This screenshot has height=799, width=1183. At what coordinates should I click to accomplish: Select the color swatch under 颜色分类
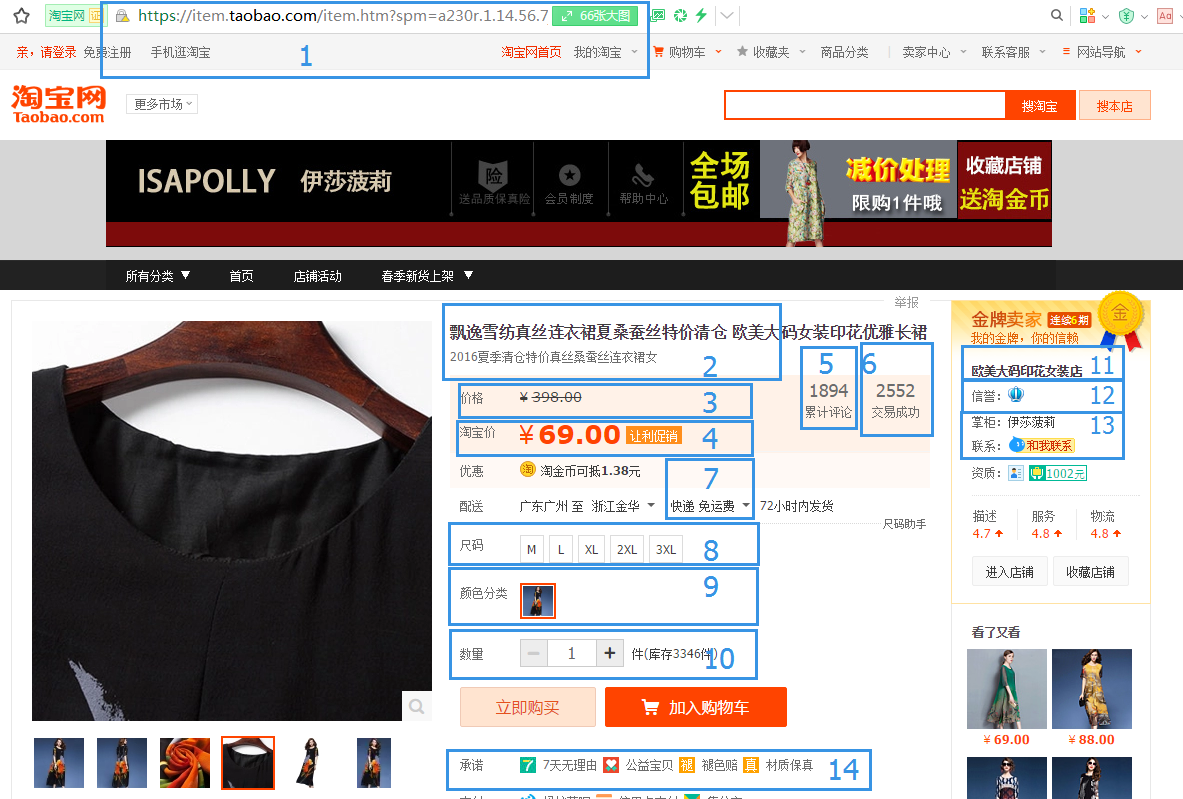coord(538,601)
